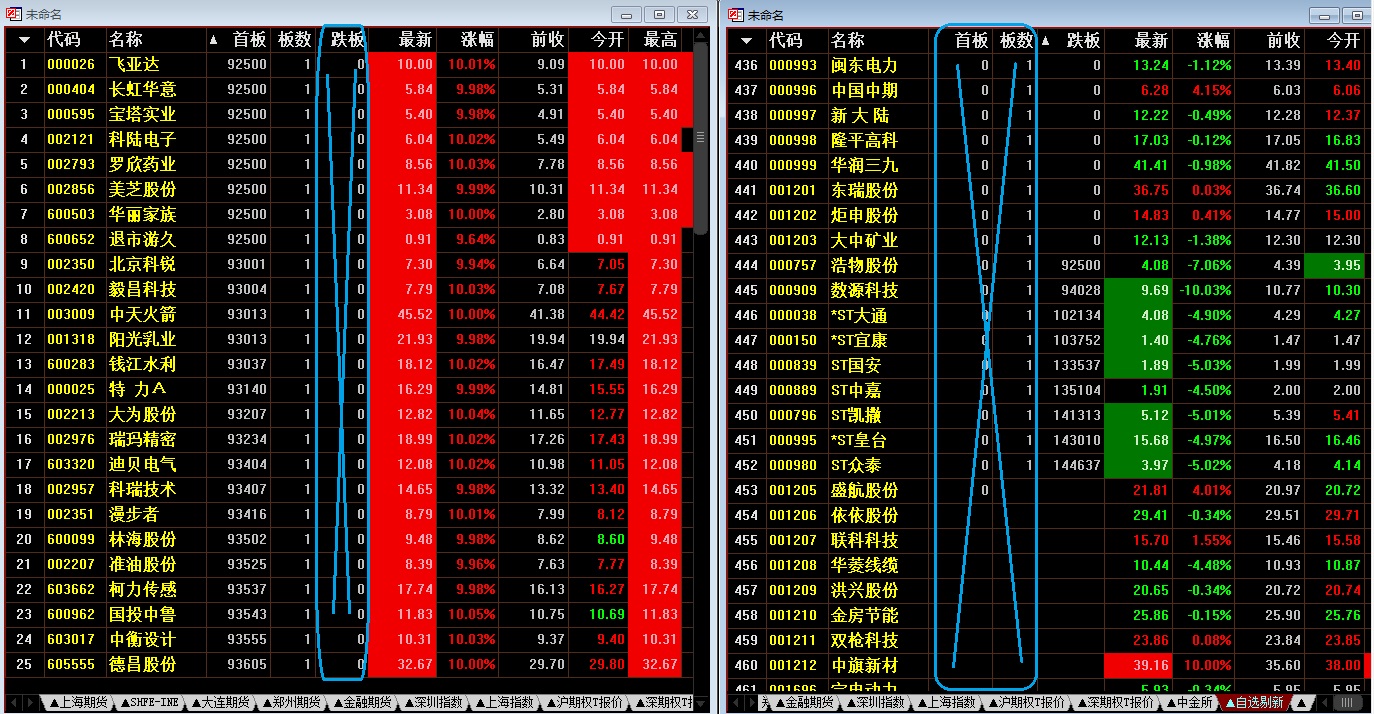Switch to 沪期权T报价 tab in the left window

(x=584, y=702)
